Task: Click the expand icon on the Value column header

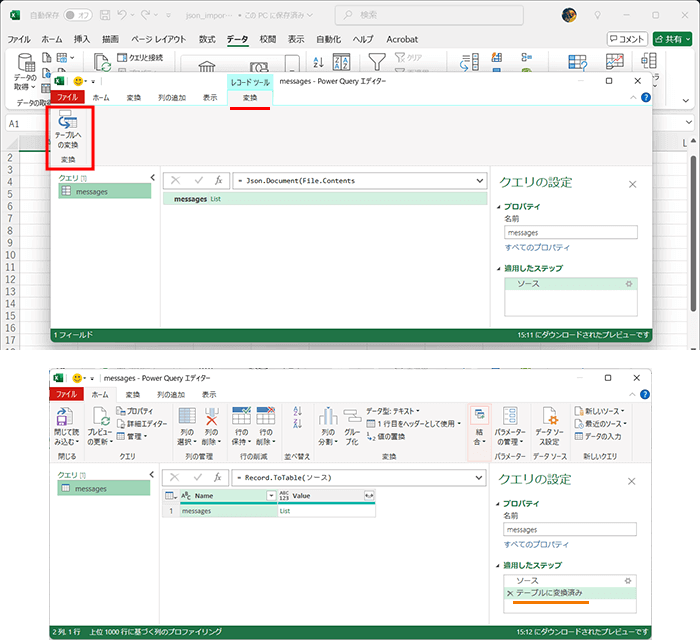Action: (x=369, y=496)
